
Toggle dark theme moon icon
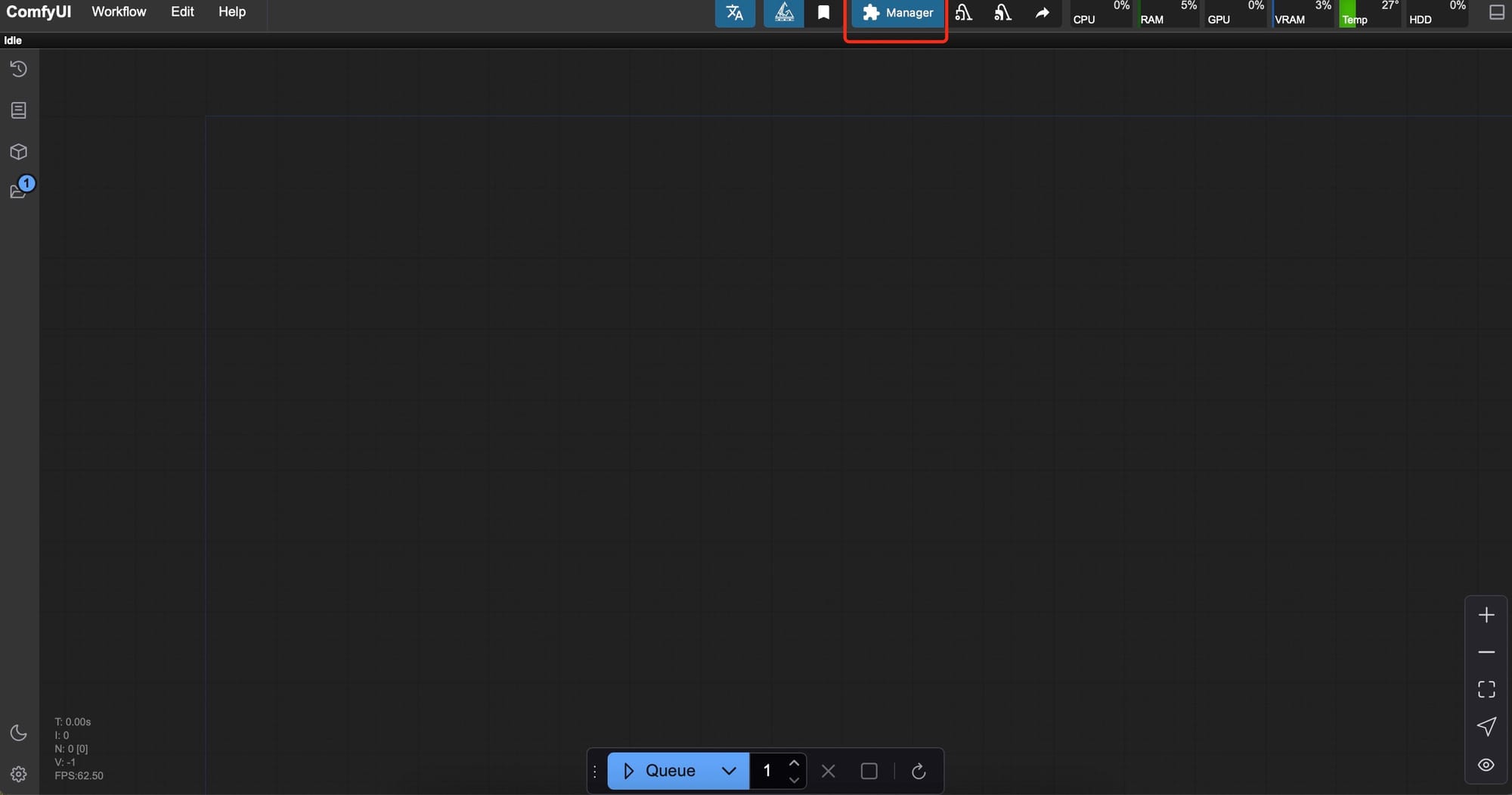19,733
